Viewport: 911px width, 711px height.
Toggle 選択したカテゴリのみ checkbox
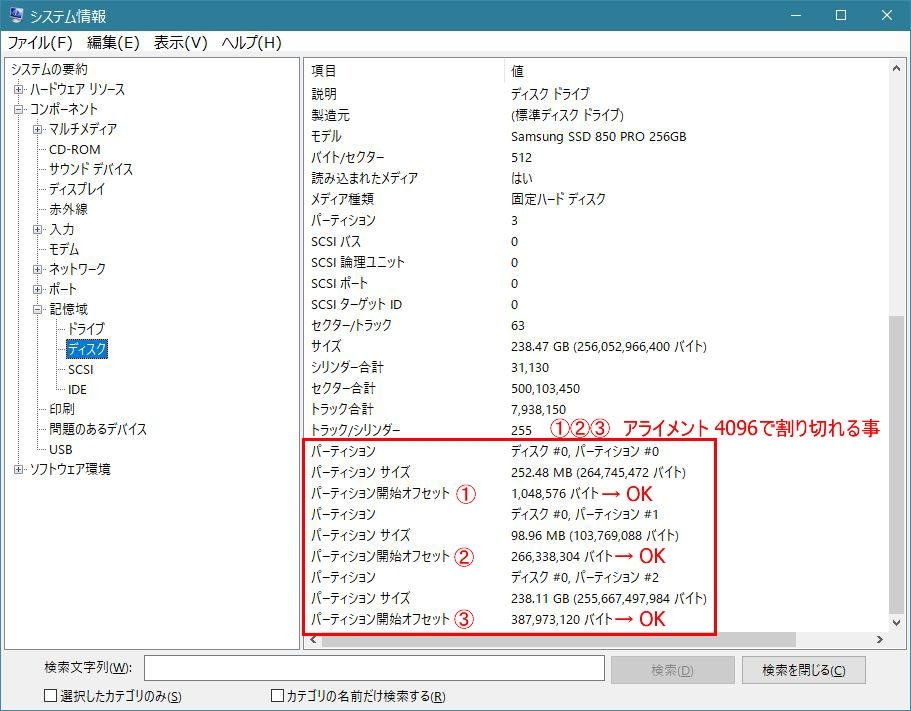click(x=51, y=695)
